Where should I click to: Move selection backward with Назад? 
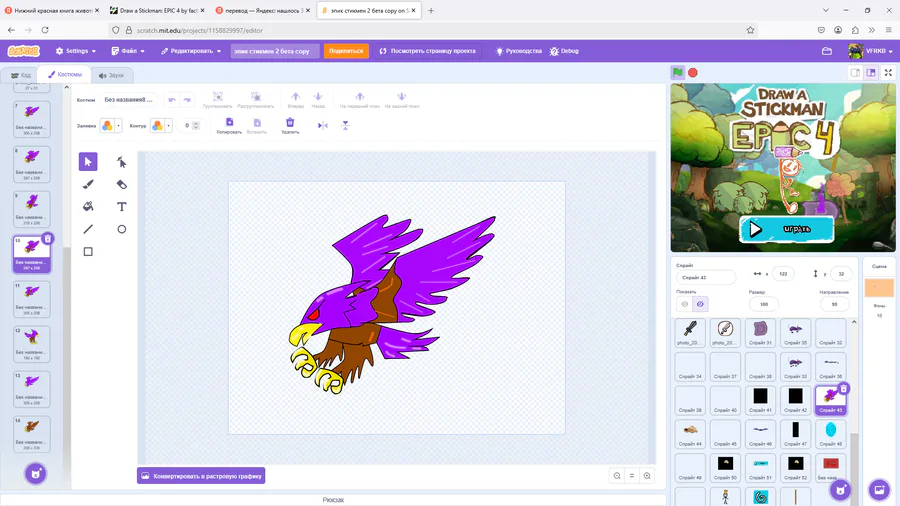pyautogui.click(x=318, y=96)
